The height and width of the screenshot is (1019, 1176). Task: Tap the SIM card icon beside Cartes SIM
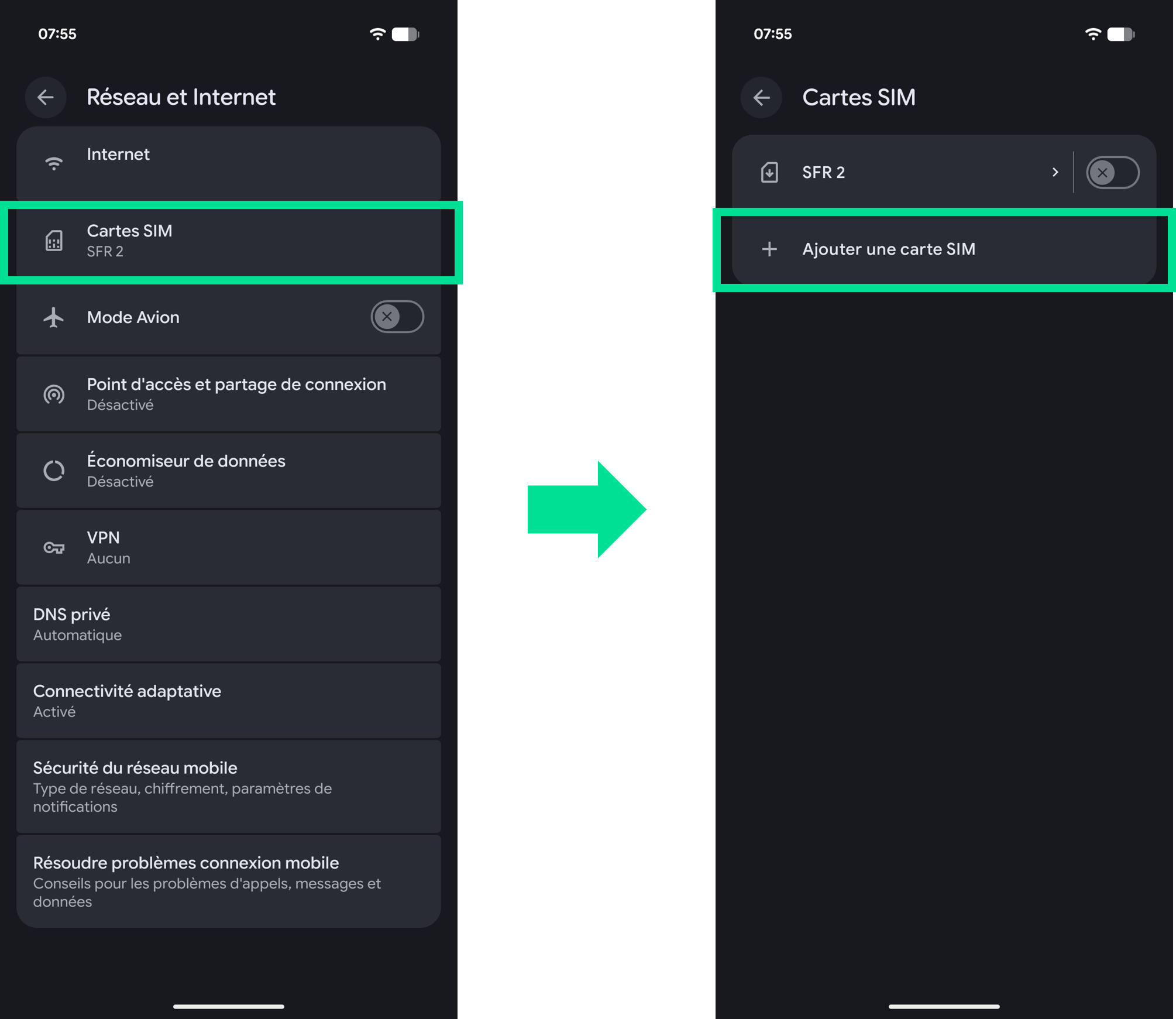pyautogui.click(x=54, y=241)
